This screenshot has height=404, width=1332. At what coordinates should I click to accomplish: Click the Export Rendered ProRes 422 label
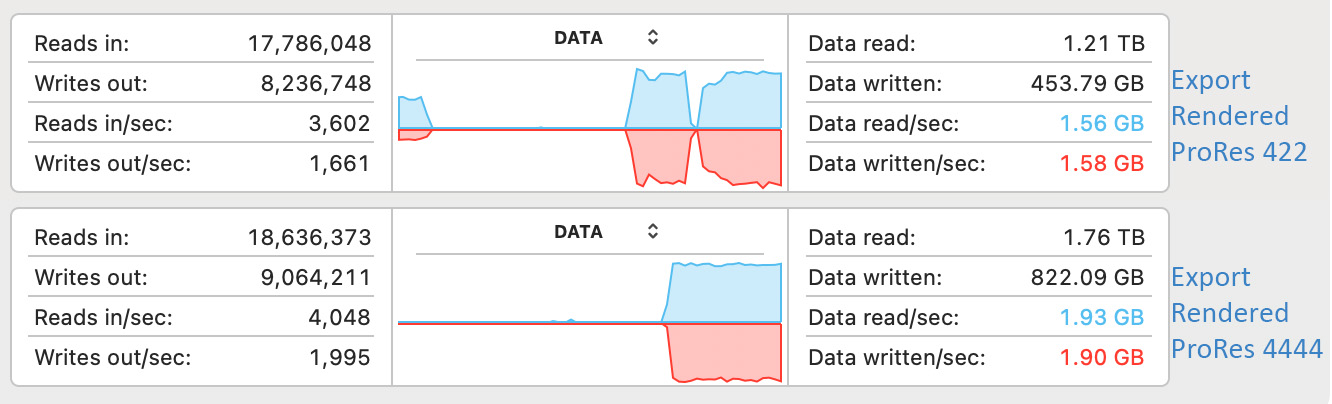click(x=1239, y=116)
